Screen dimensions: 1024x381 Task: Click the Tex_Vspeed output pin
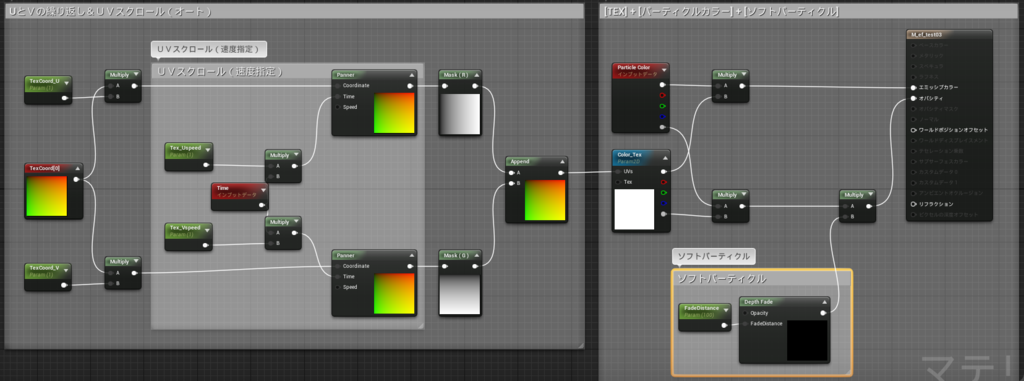[206, 245]
